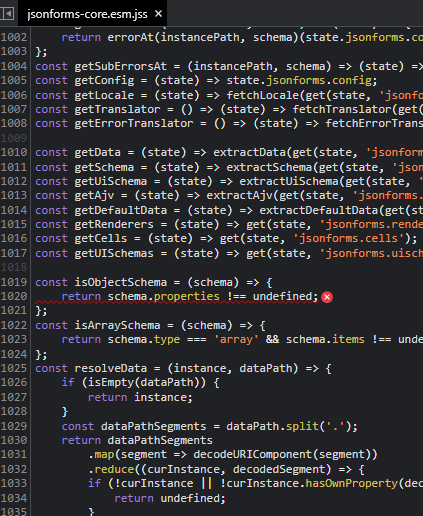The height and width of the screenshot is (516, 423).
Task: Click the getData identifier
Action: (98, 152)
